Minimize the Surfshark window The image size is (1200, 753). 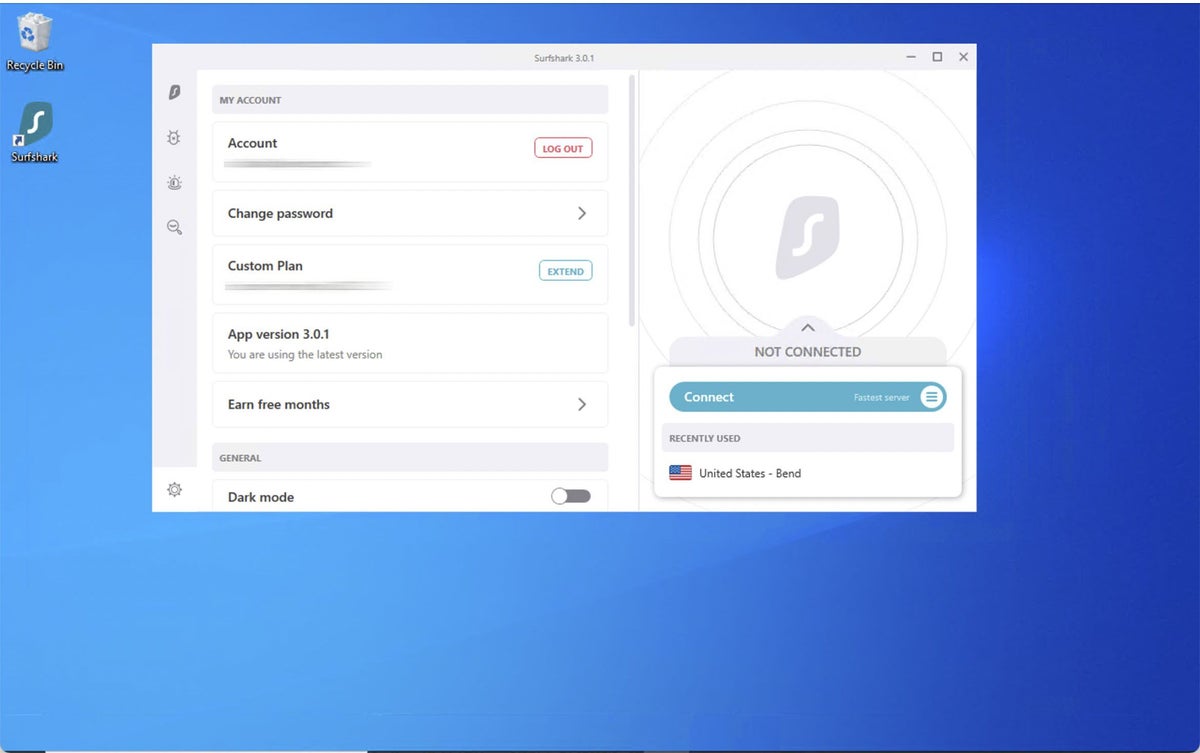911,57
